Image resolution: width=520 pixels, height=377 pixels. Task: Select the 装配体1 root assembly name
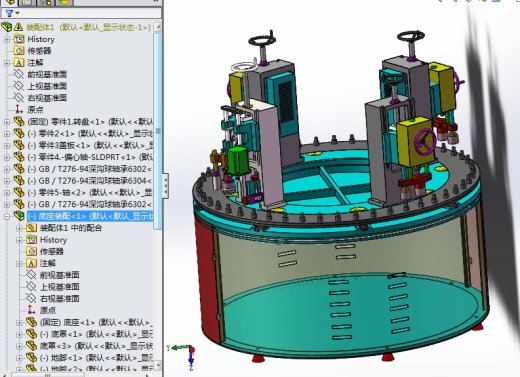point(88,27)
